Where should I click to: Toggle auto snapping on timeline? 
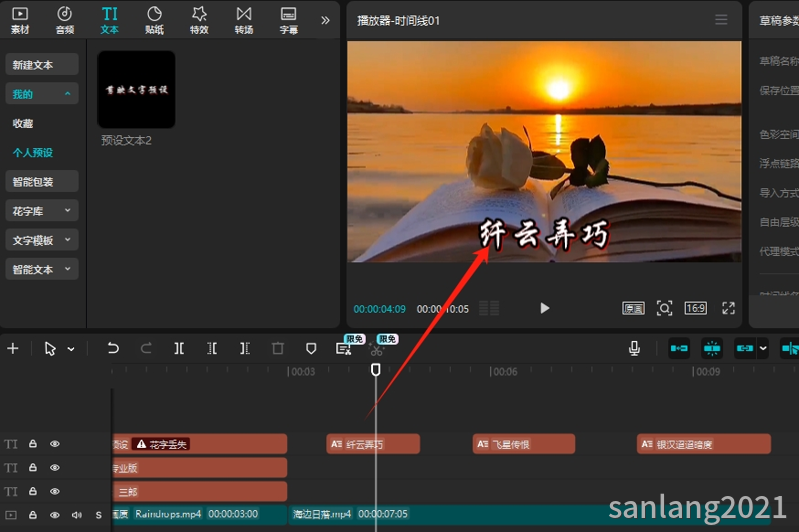[x=712, y=349]
